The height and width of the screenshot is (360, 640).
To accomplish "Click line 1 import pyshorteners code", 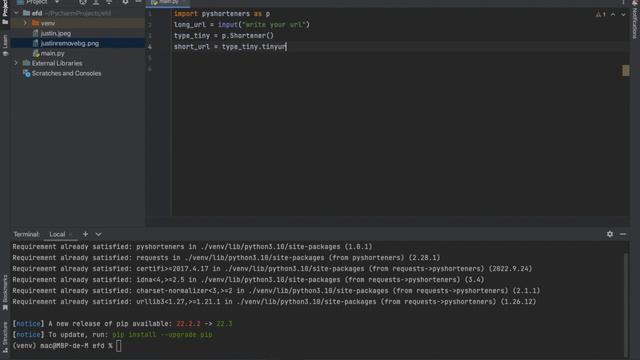I will tap(222, 14).
